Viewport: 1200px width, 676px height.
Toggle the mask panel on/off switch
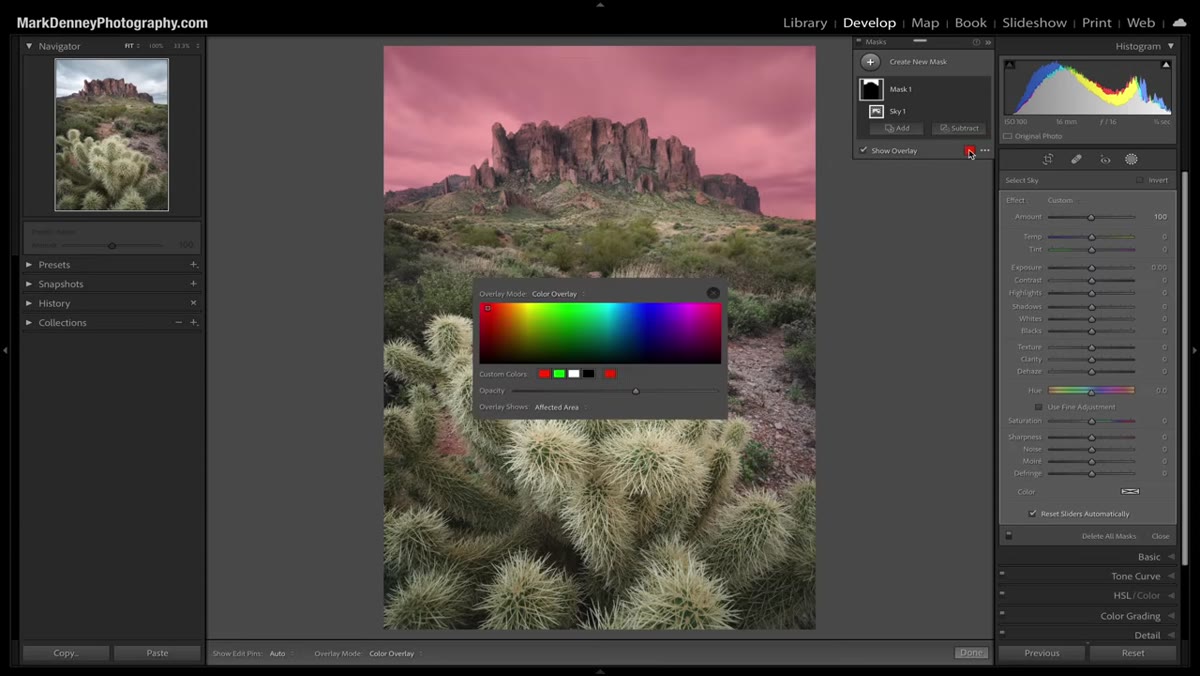pos(1008,536)
